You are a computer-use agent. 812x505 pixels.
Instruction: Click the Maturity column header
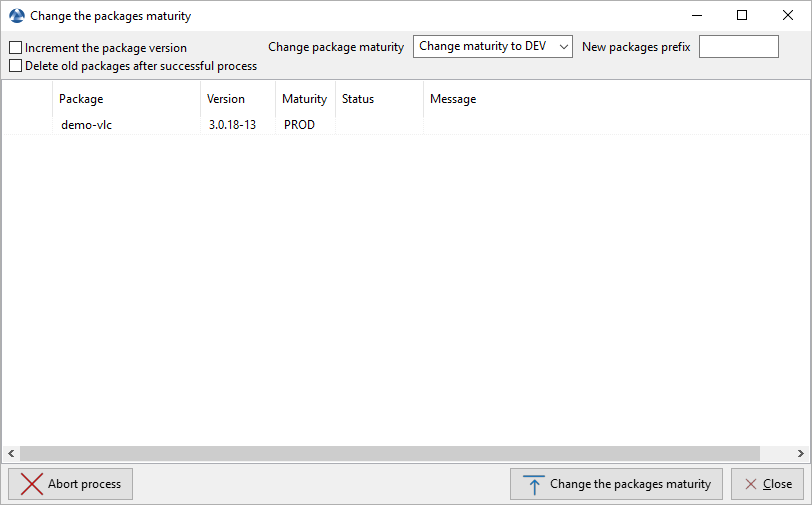click(304, 99)
